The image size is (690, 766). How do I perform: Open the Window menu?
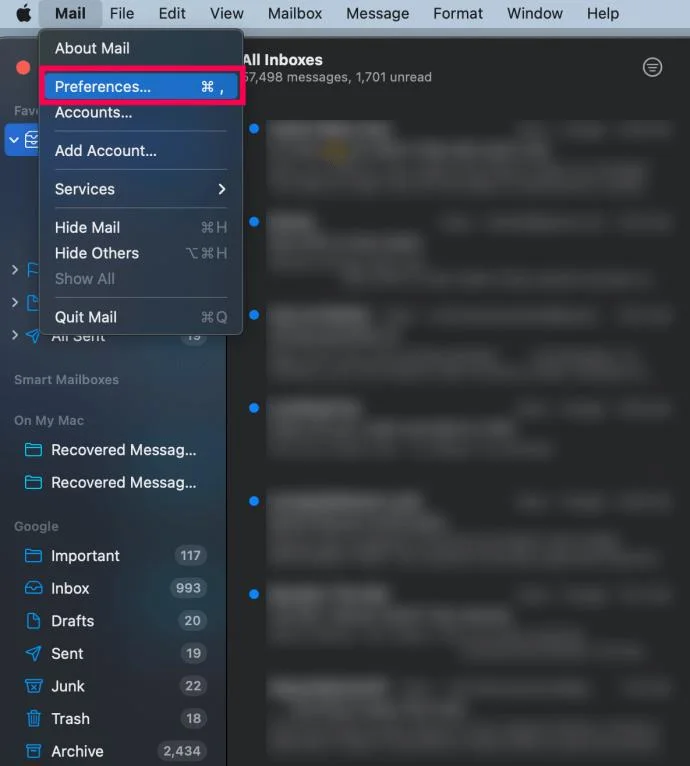(x=535, y=13)
